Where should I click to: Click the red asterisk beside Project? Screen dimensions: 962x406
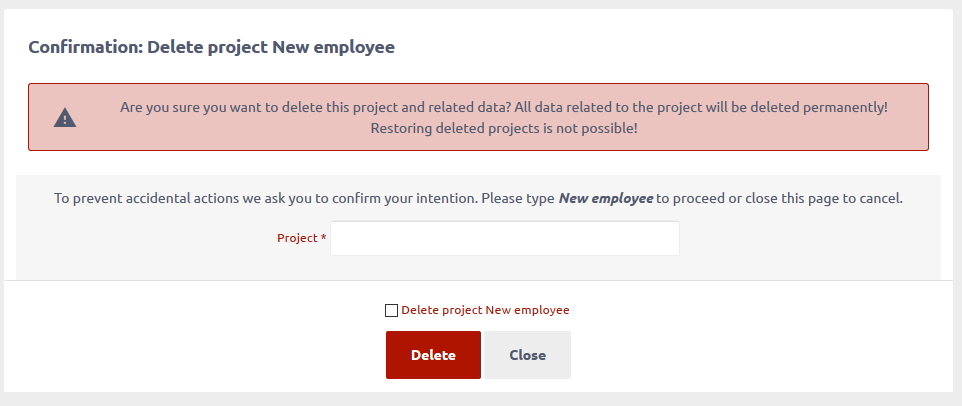(x=324, y=238)
